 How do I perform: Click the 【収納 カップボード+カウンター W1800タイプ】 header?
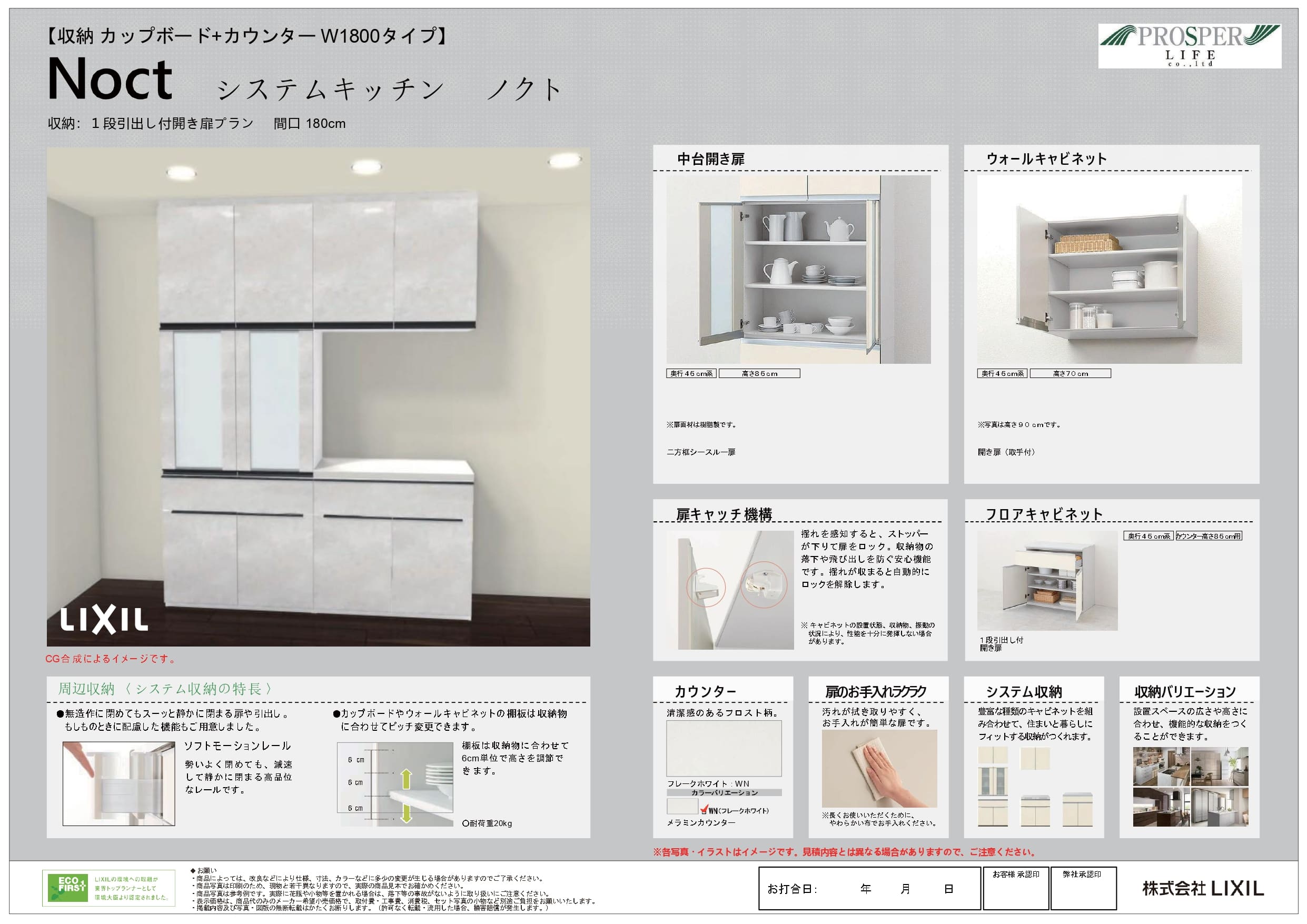click(246, 36)
